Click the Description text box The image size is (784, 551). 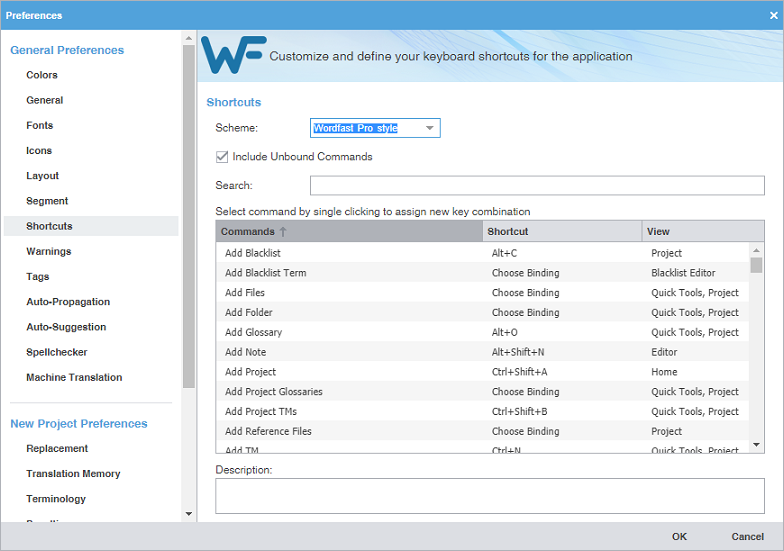click(x=489, y=495)
